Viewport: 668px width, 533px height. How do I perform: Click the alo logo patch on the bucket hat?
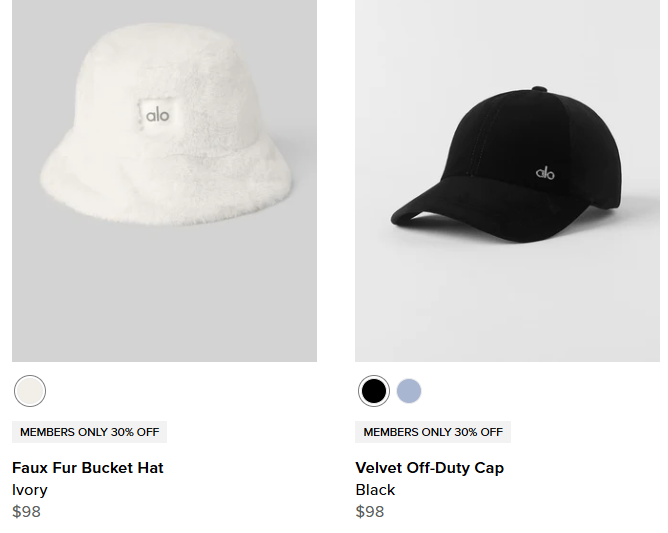click(x=156, y=115)
